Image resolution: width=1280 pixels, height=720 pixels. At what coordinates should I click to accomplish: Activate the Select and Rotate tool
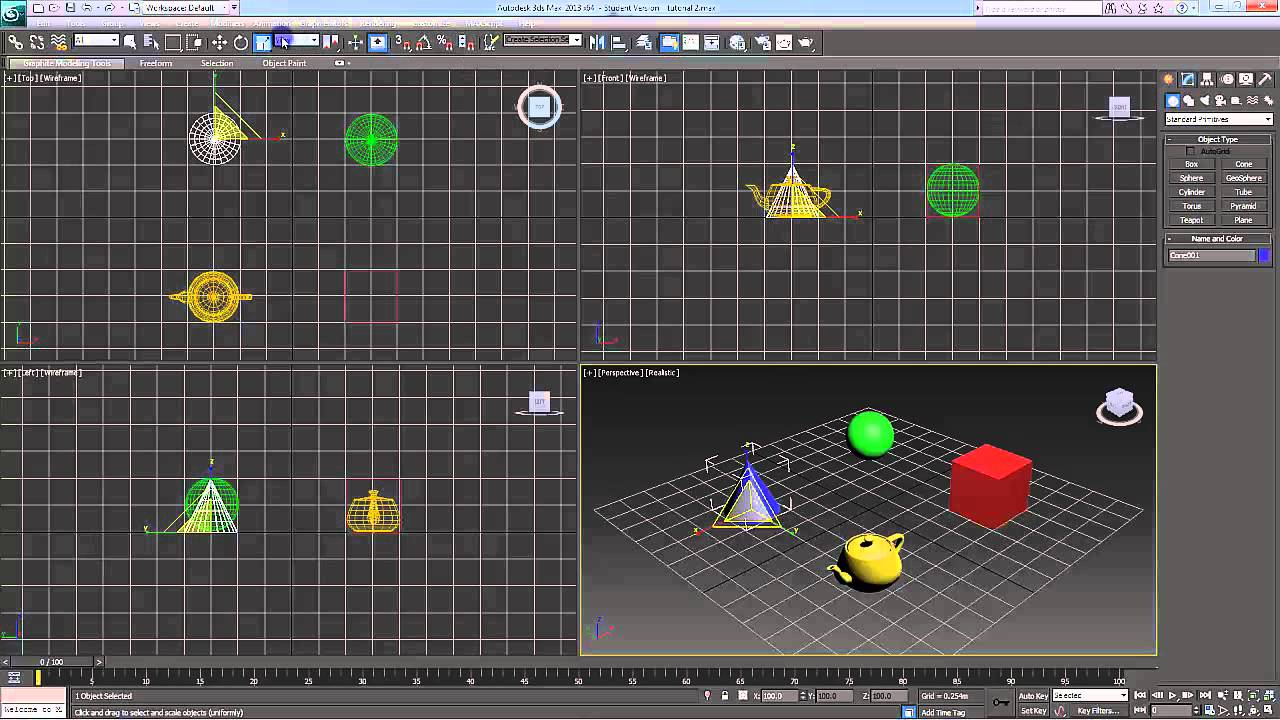(241, 42)
